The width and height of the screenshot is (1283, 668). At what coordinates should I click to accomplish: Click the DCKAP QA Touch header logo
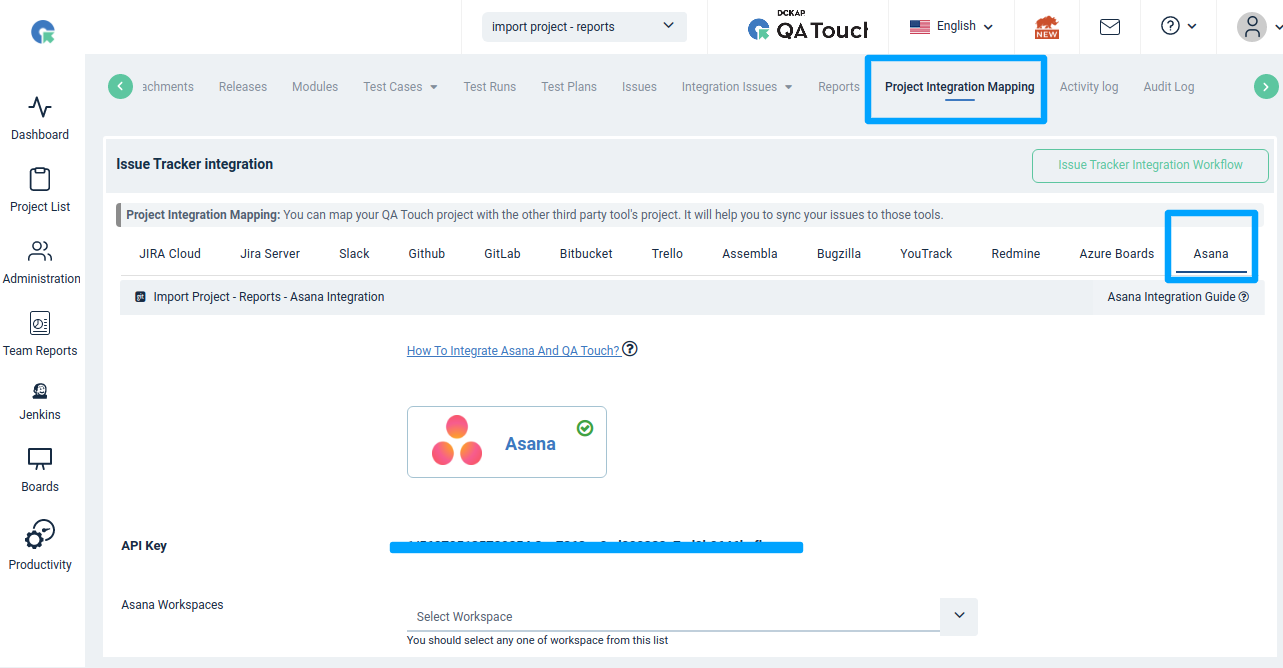point(808,27)
